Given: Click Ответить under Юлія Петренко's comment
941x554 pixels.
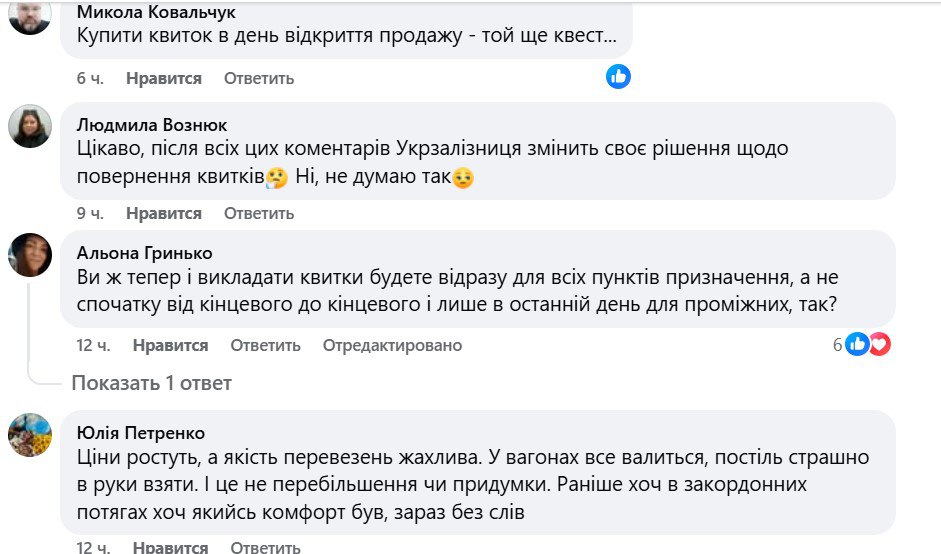Looking at the screenshot, I should pyautogui.click(x=265, y=547).
